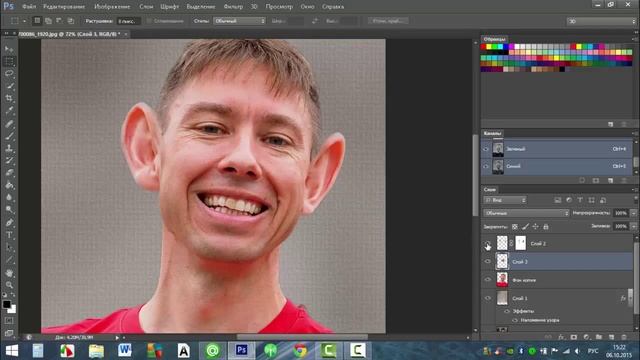The image size is (640, 360).
Task: Open Word from Windows taskbar
Action: [124, 351]
